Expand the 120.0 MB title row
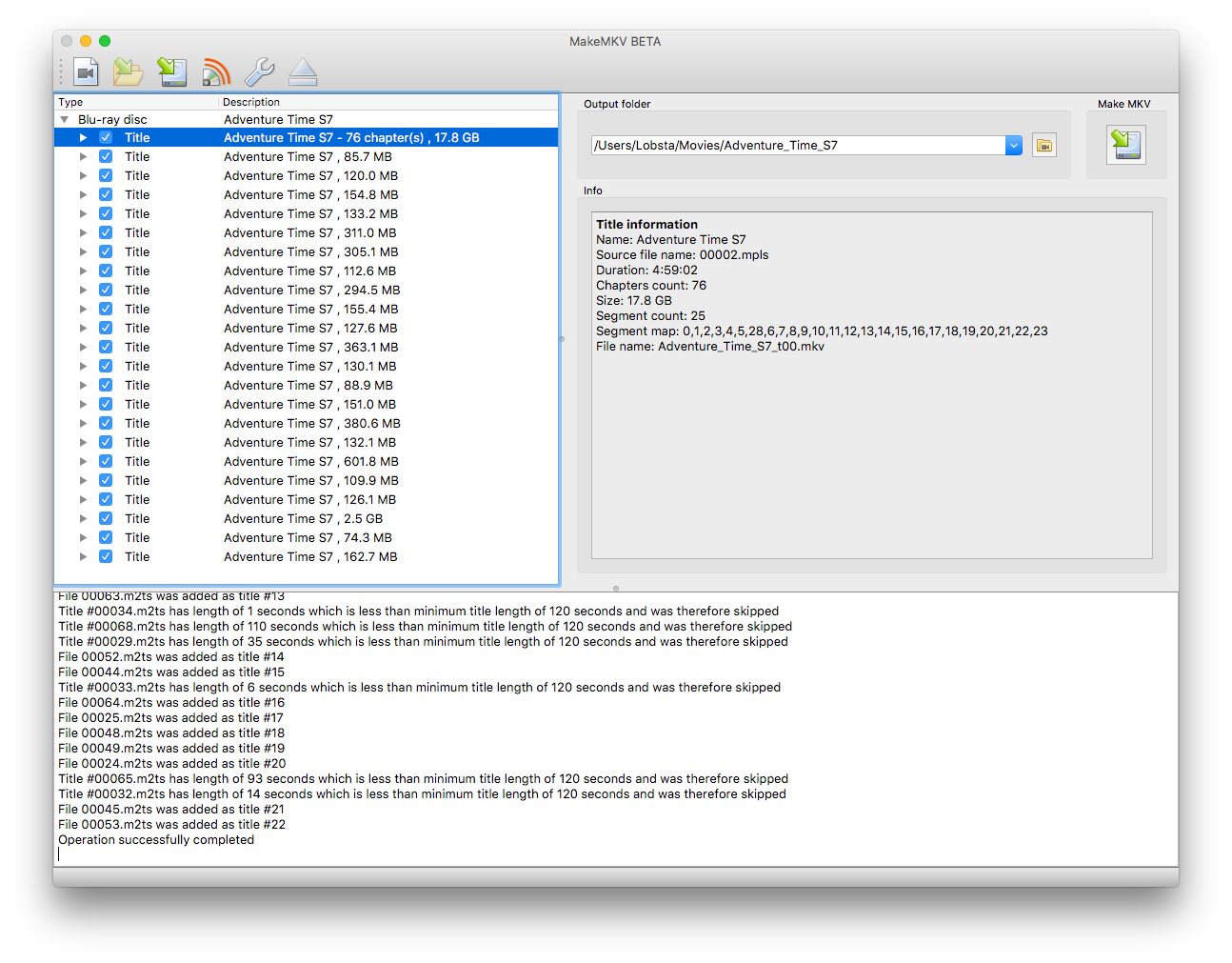1232x963 pixels. pyautogui.click(x=83, y=176)
